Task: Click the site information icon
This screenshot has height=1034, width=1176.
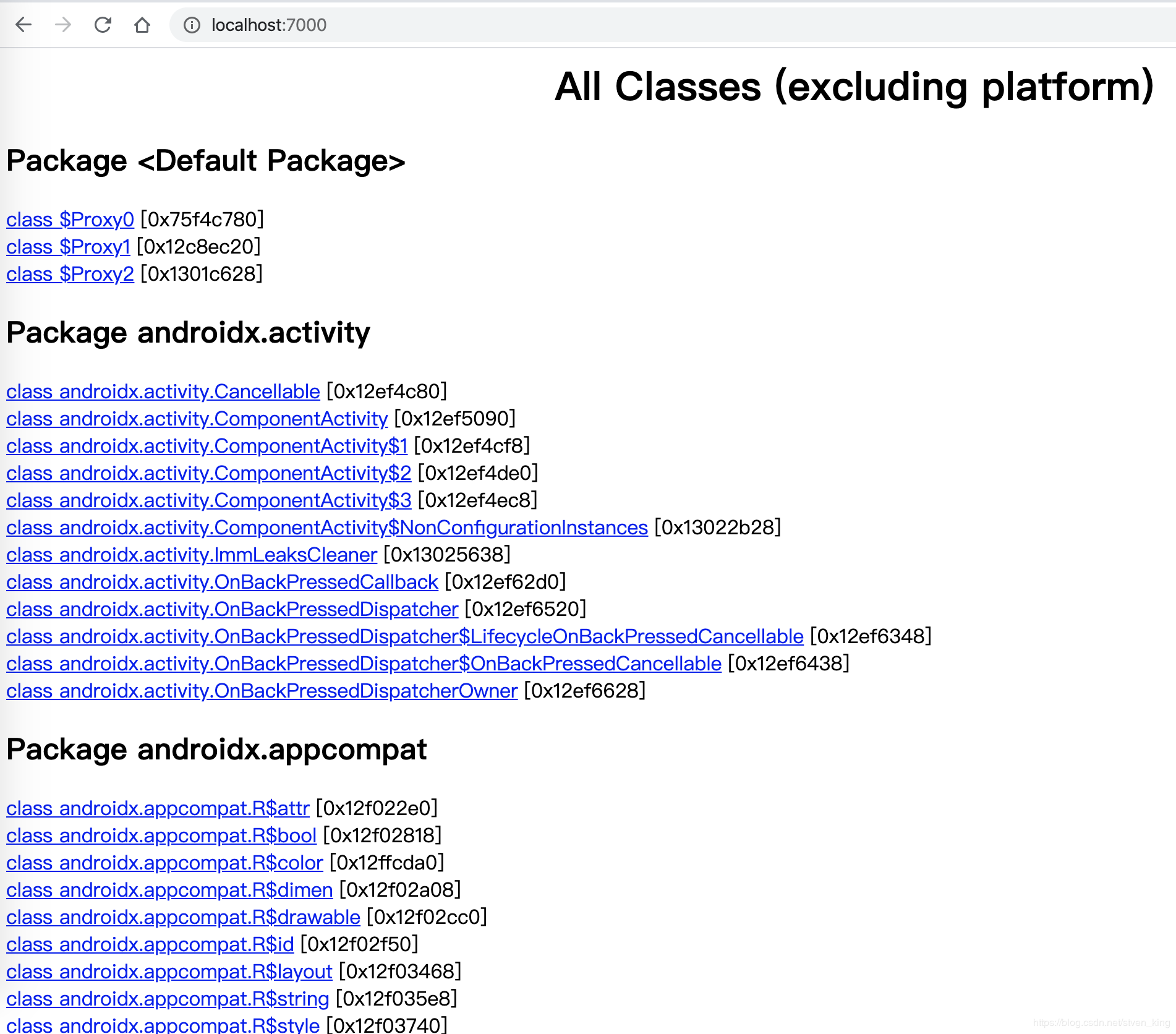Action: tap(192, 25)
